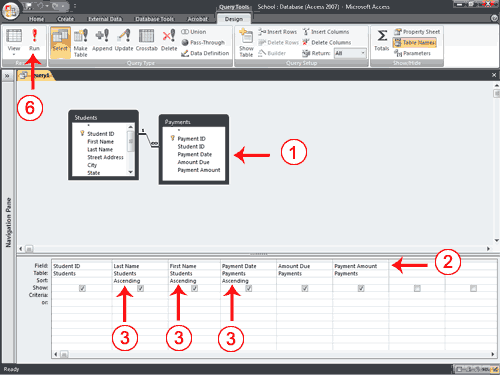Image resolution: width=500 pixels, height=375 pixels.
Task: Click the Last Name Sort cell
Action: 140,281
